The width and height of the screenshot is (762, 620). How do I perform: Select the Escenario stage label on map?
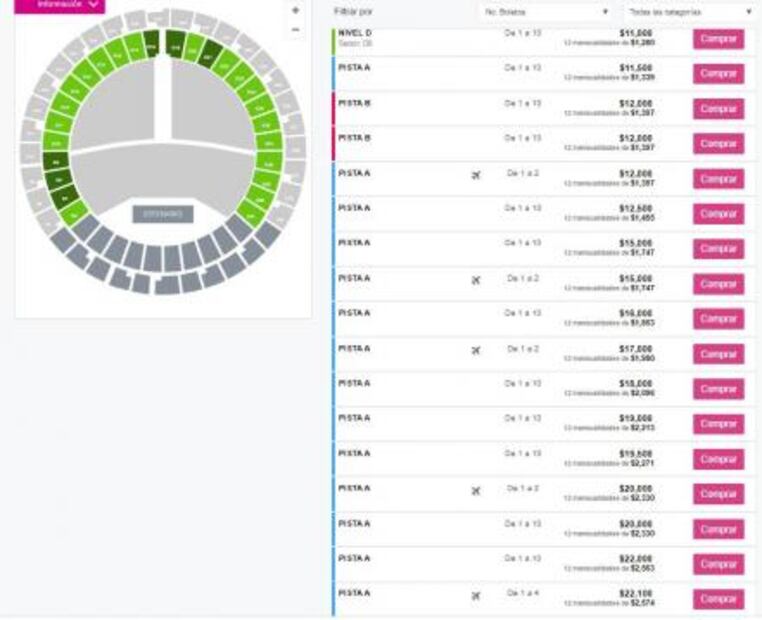click(162, 214)
